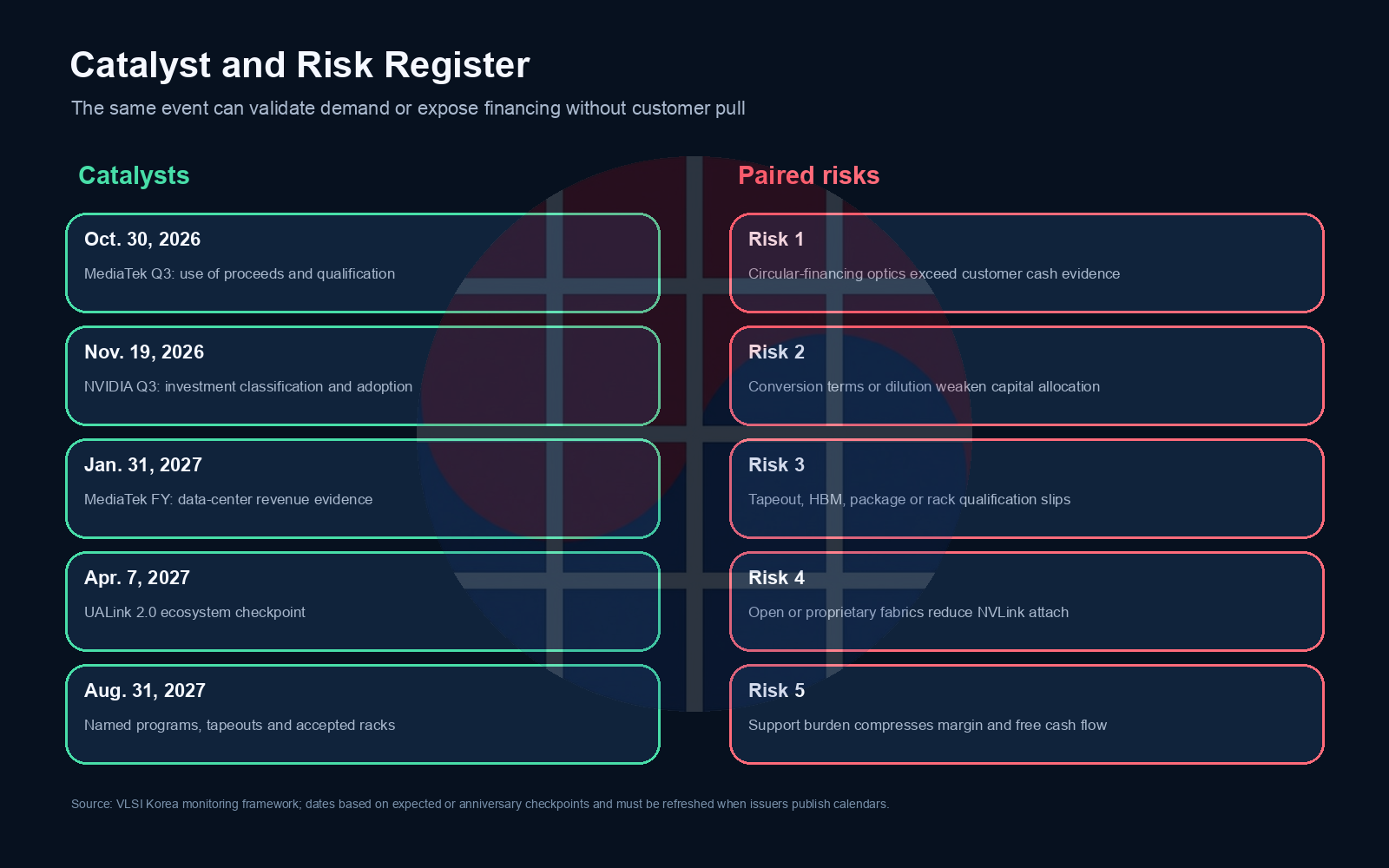Select the Catalyst and Risk Register title

[x=300, y=65]
